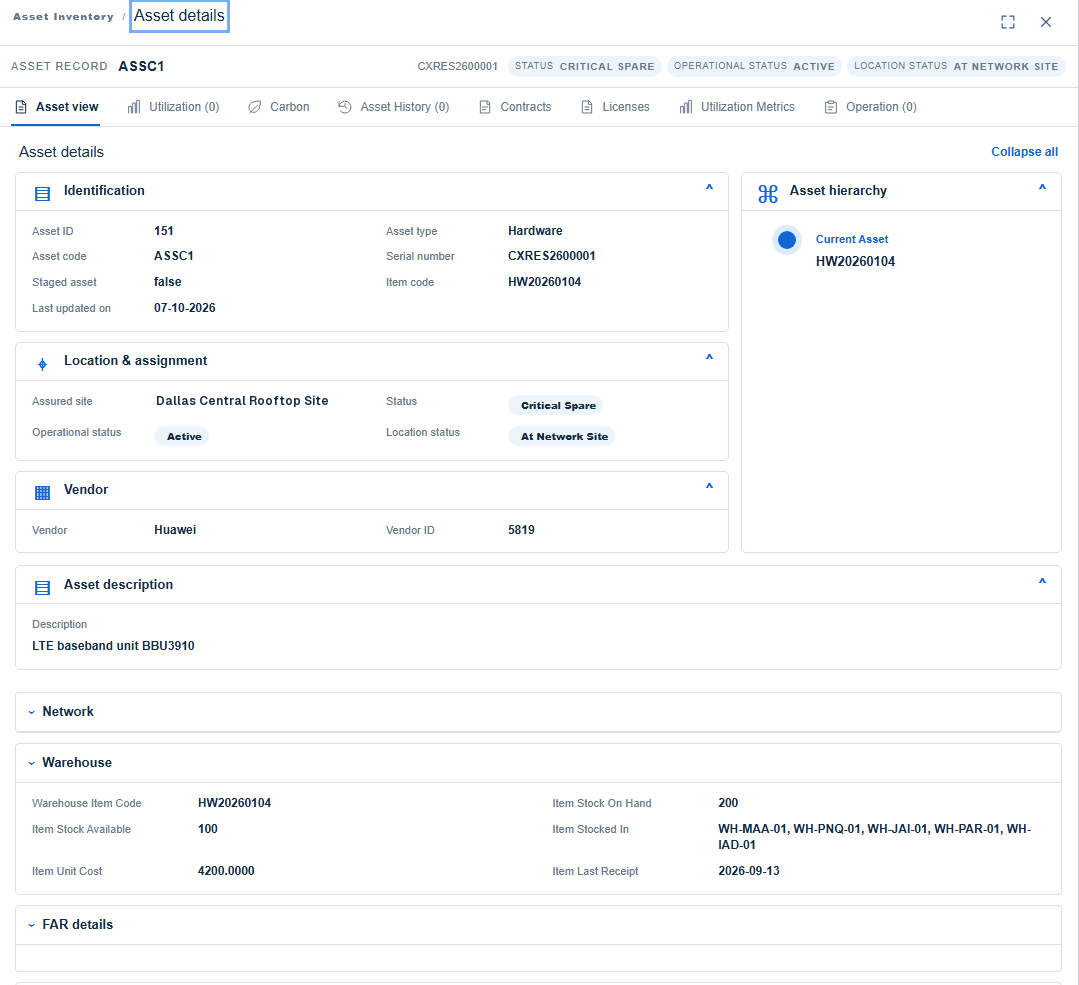Click the header Status Critical Spare badge
Viewport: 1079px width, 985px height.
tap(584, 66)
